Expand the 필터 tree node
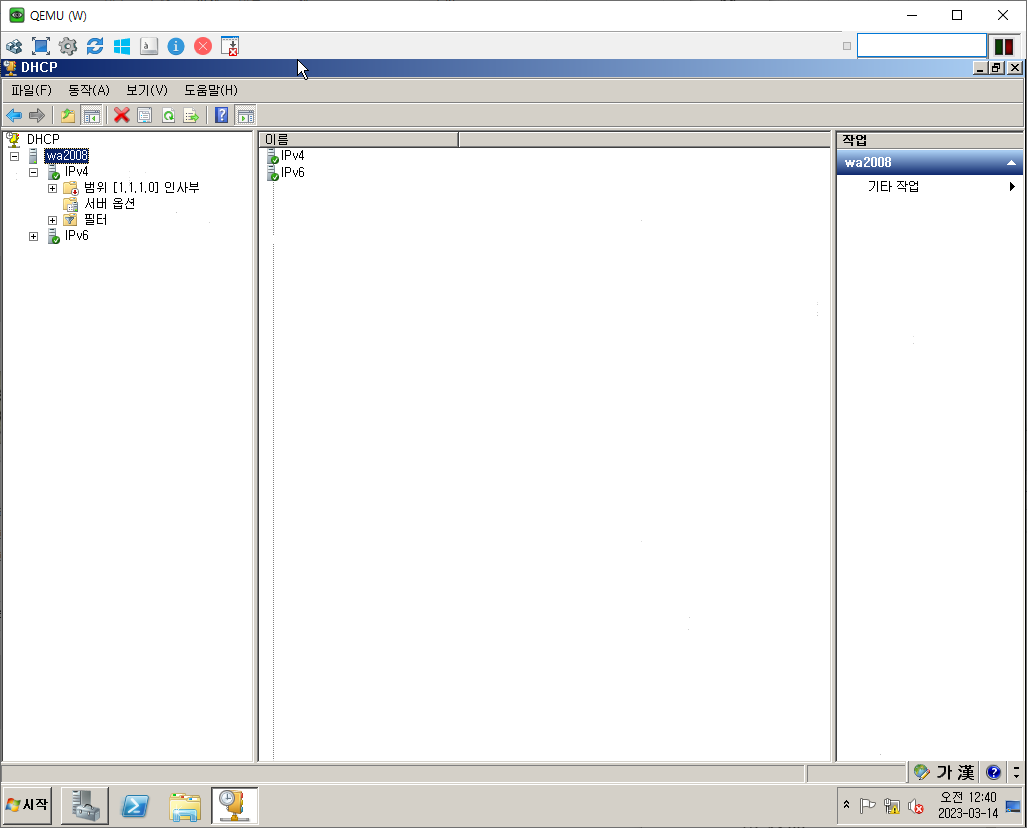 point(52,220)
